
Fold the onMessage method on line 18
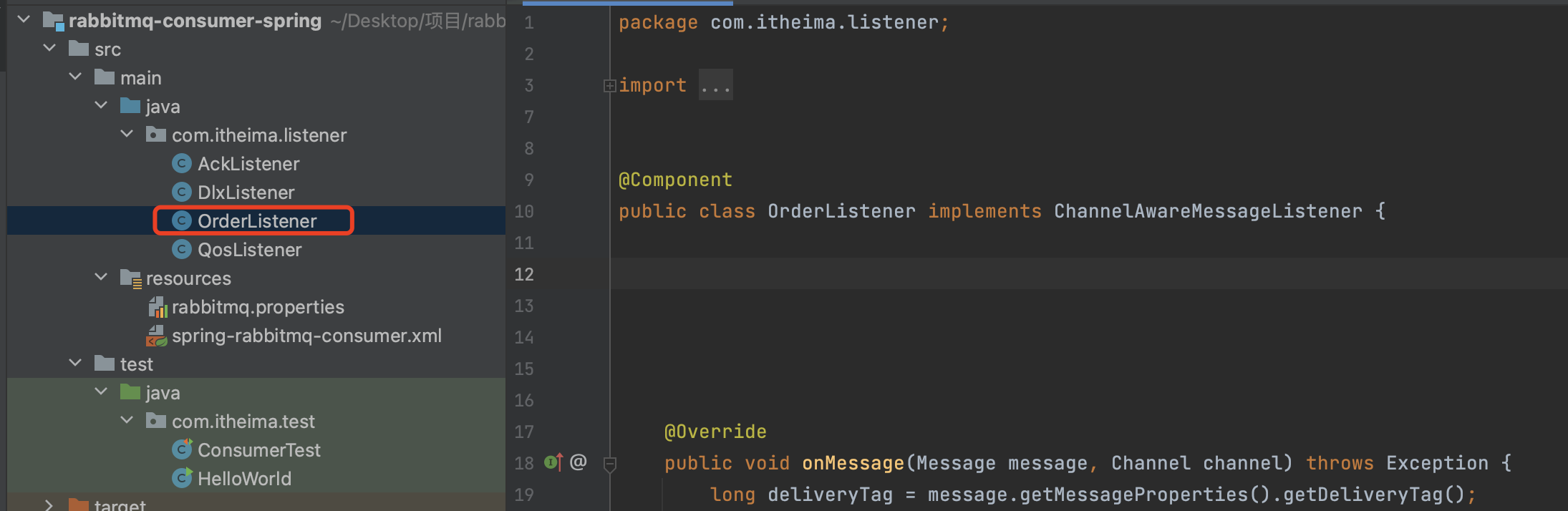[609, 464]
